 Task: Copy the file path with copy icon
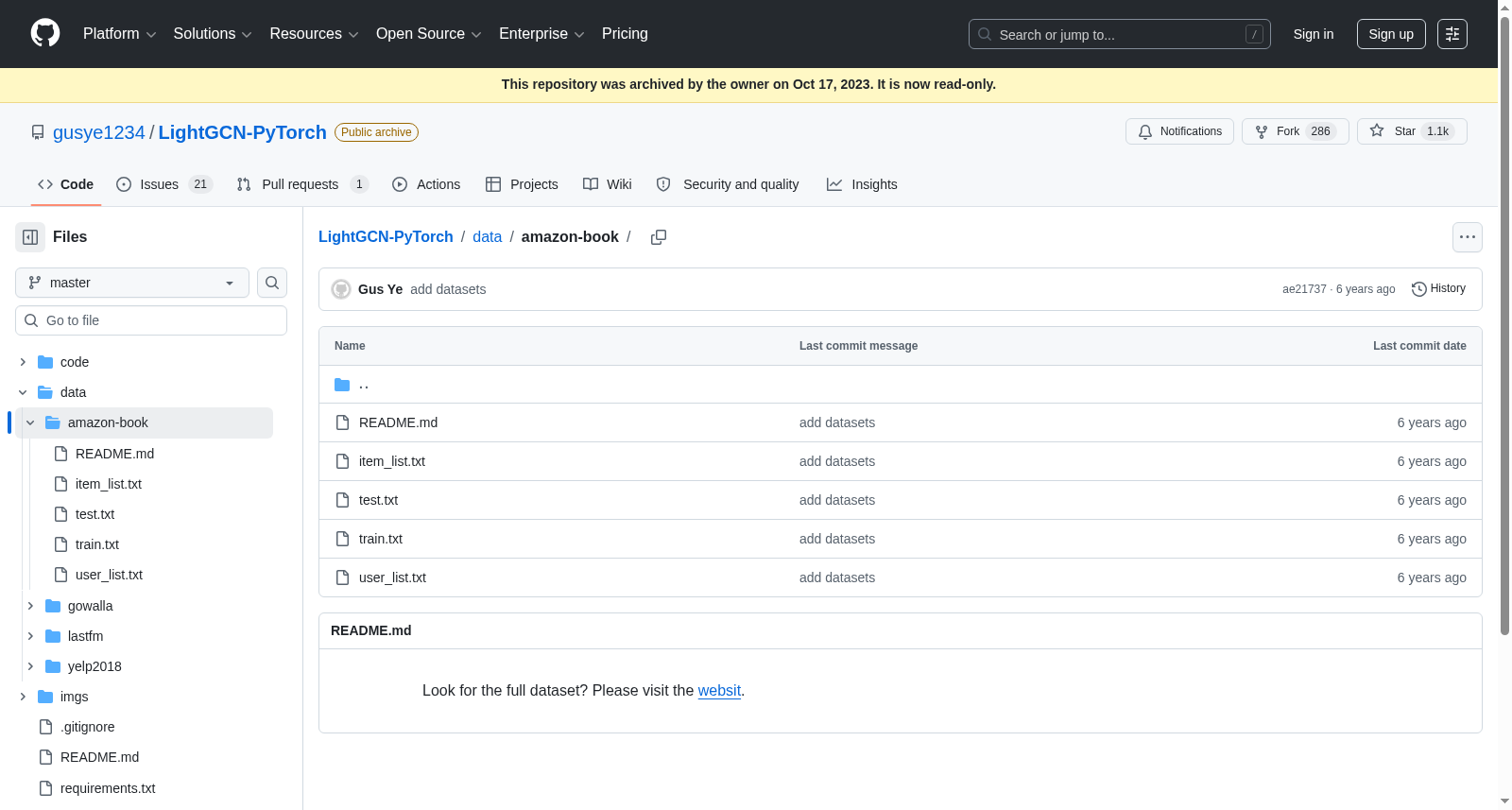point(659,237)
